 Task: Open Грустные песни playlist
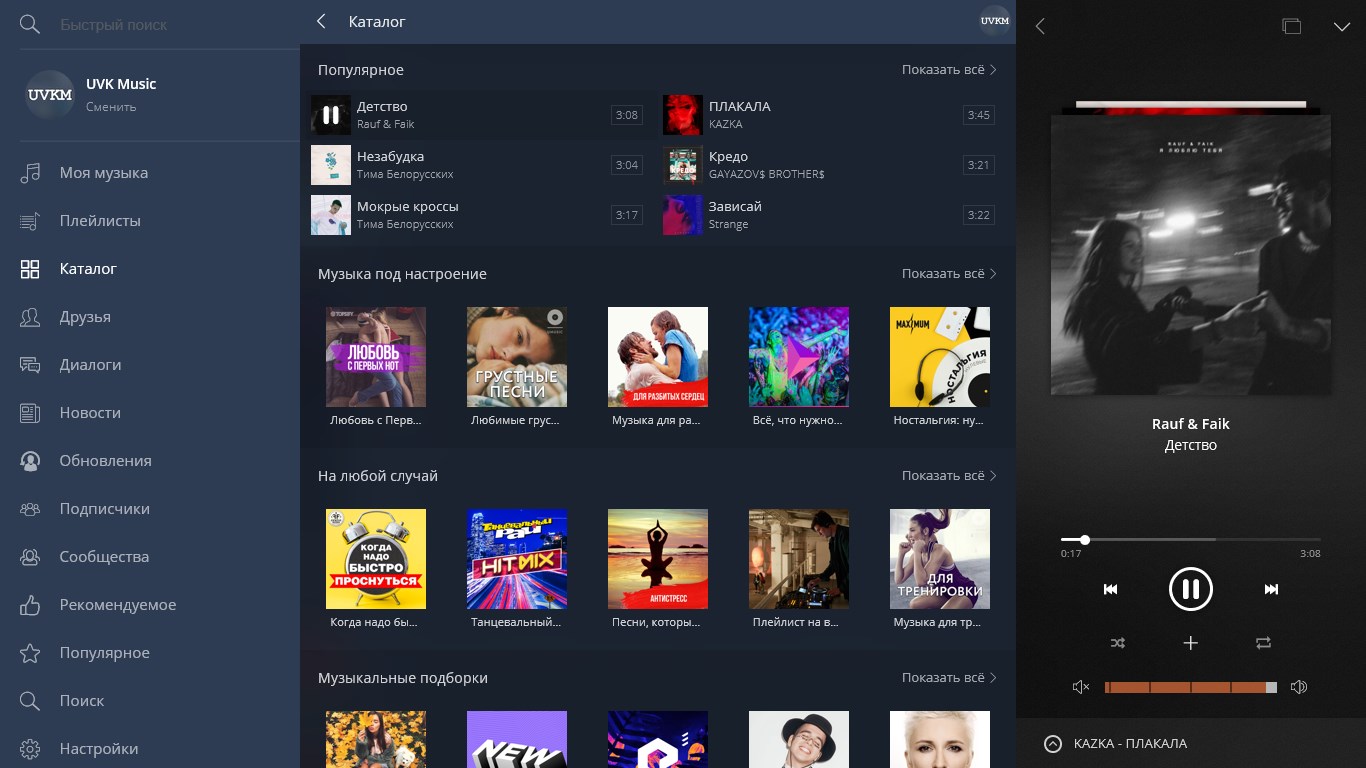point(517,357)
